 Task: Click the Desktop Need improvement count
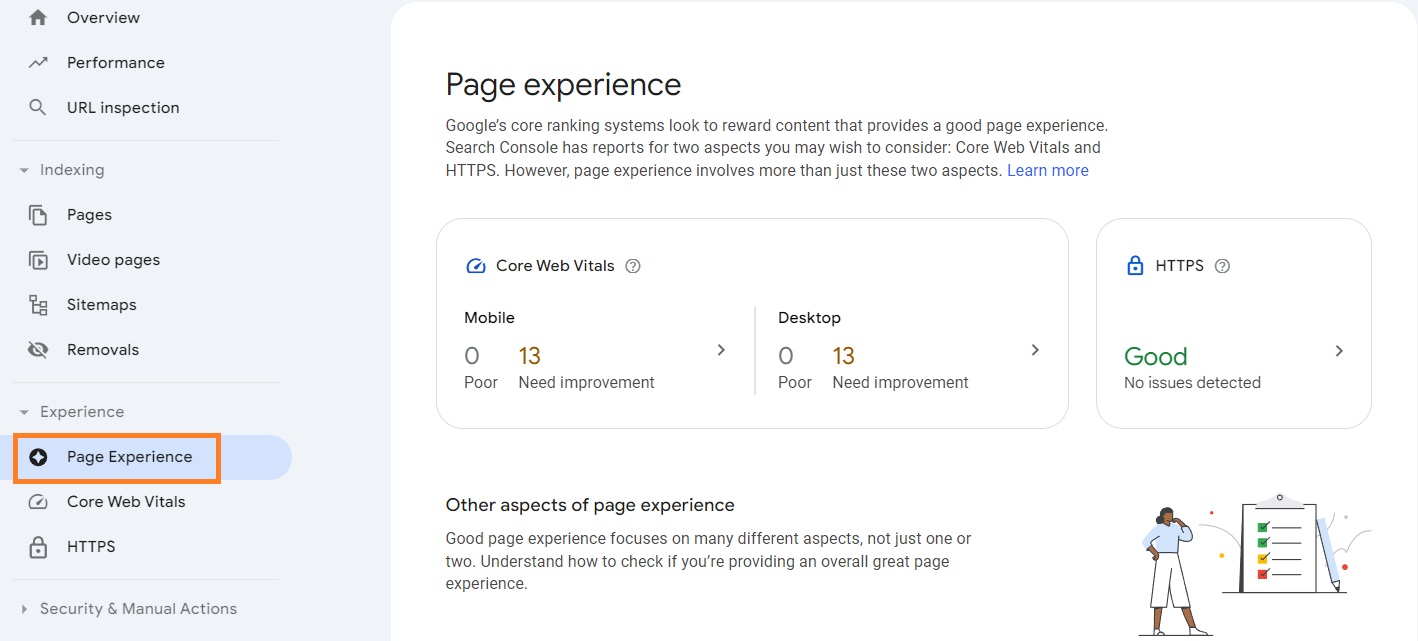point(843,355)
